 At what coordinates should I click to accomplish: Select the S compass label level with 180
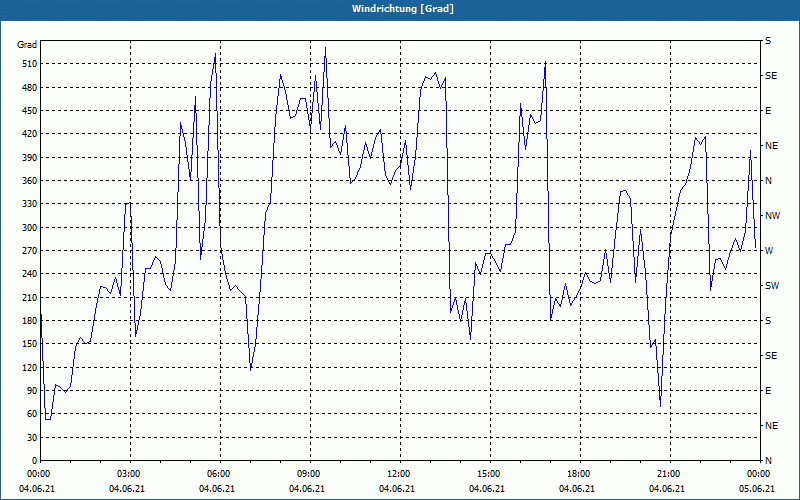(x=768, y=321)
